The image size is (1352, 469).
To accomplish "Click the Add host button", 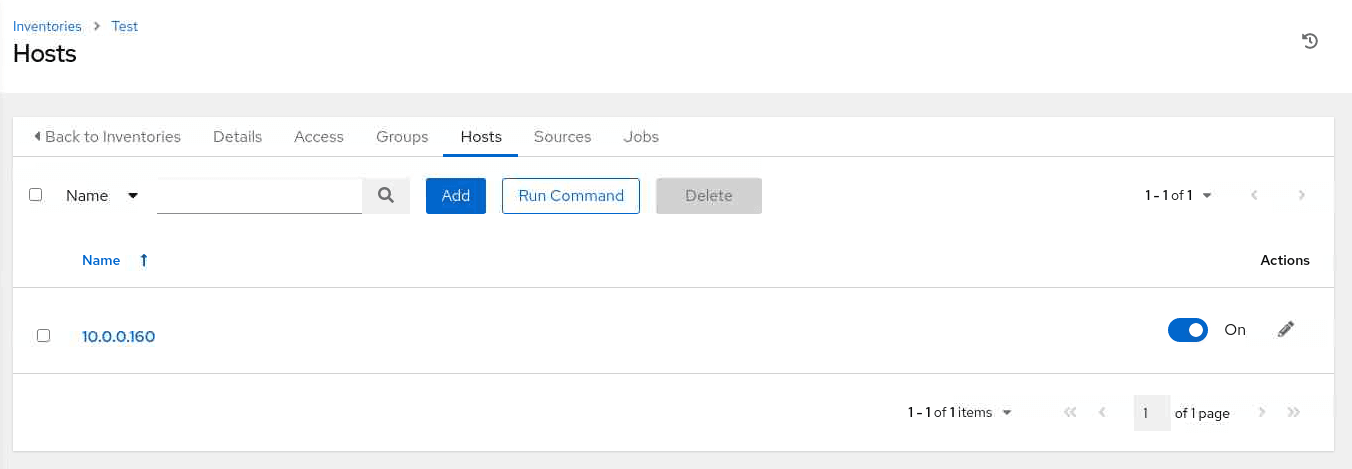I will [x=456, y=196].
